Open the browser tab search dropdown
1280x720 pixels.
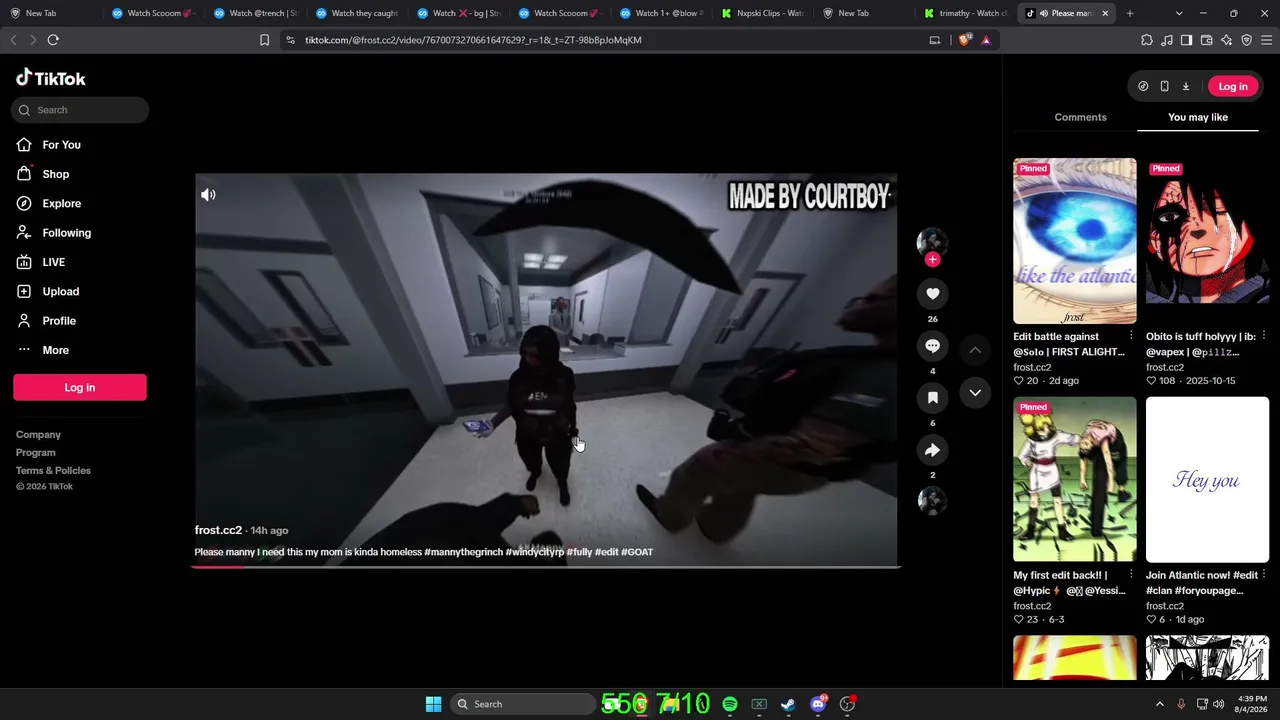(x=1179, y=13)
